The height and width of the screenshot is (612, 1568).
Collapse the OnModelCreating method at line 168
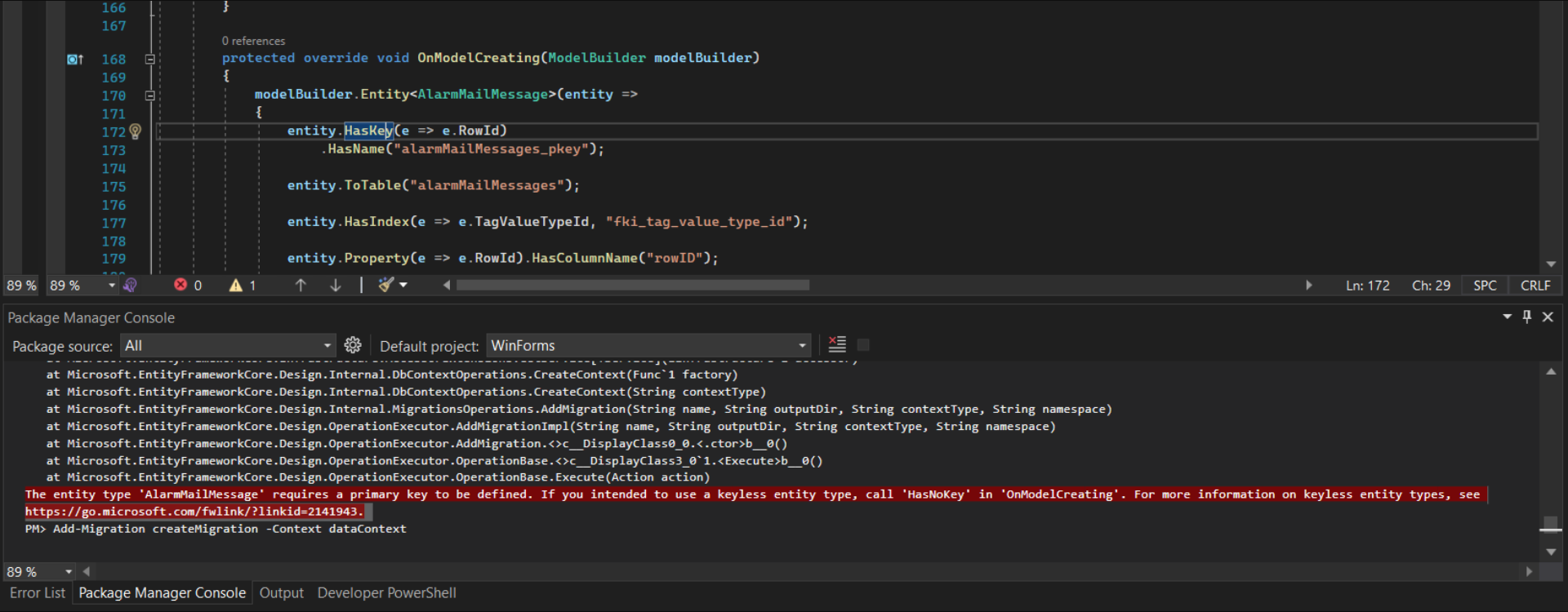(x=150, y=60)
